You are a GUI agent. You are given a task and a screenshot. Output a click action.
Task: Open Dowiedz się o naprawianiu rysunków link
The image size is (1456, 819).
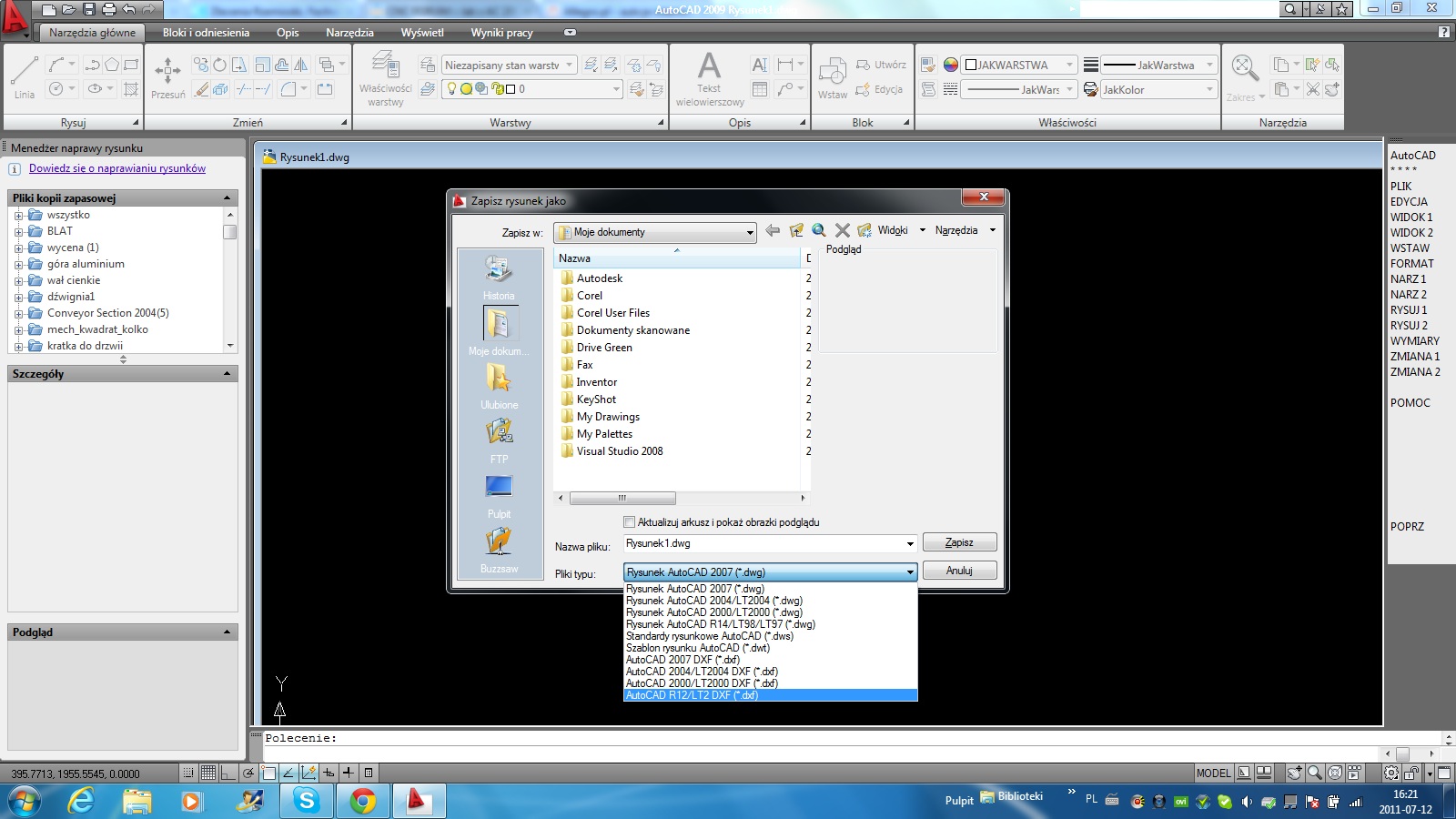click(117, 168)
